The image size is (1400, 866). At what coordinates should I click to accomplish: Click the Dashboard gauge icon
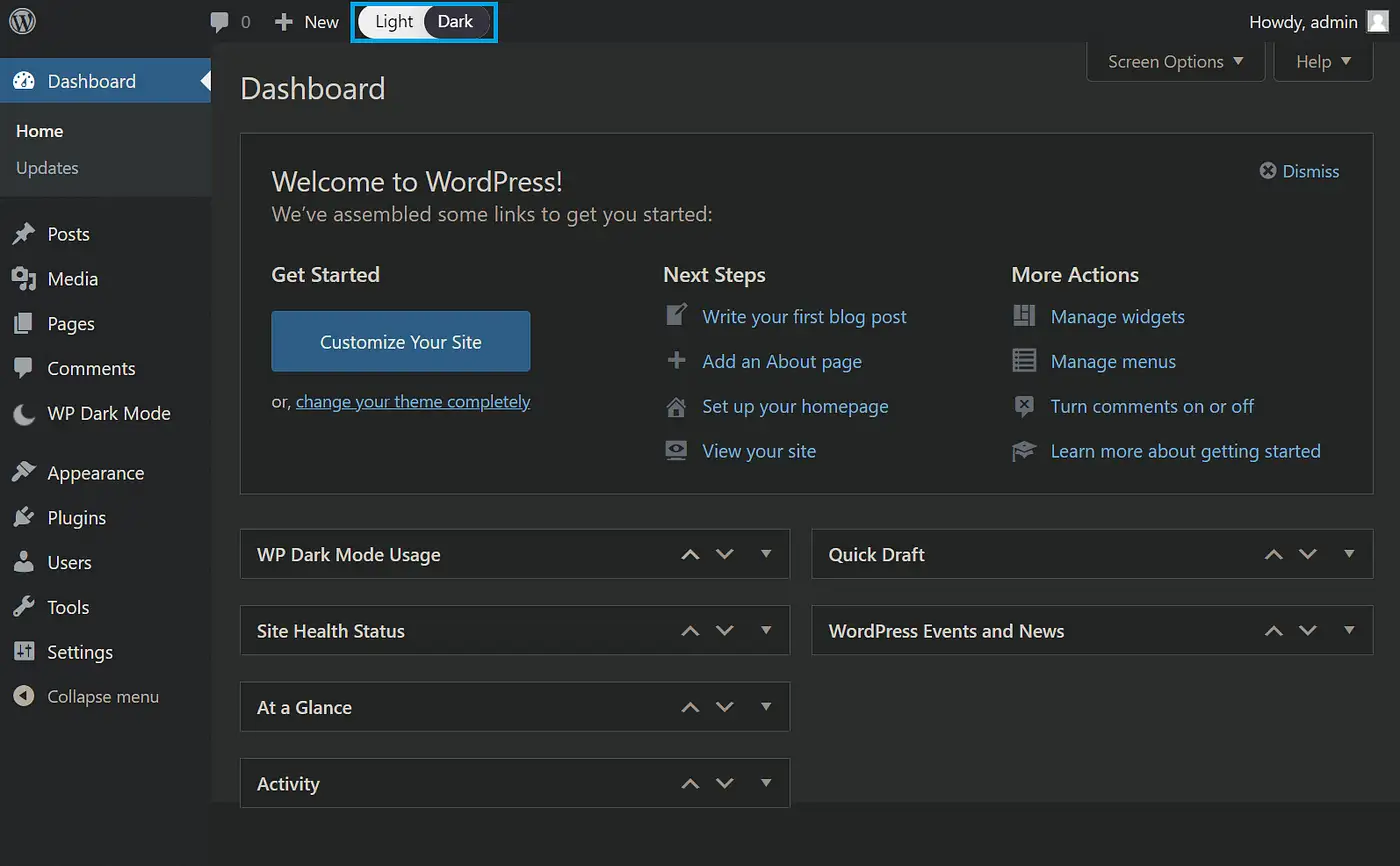[x=24, y=81]
